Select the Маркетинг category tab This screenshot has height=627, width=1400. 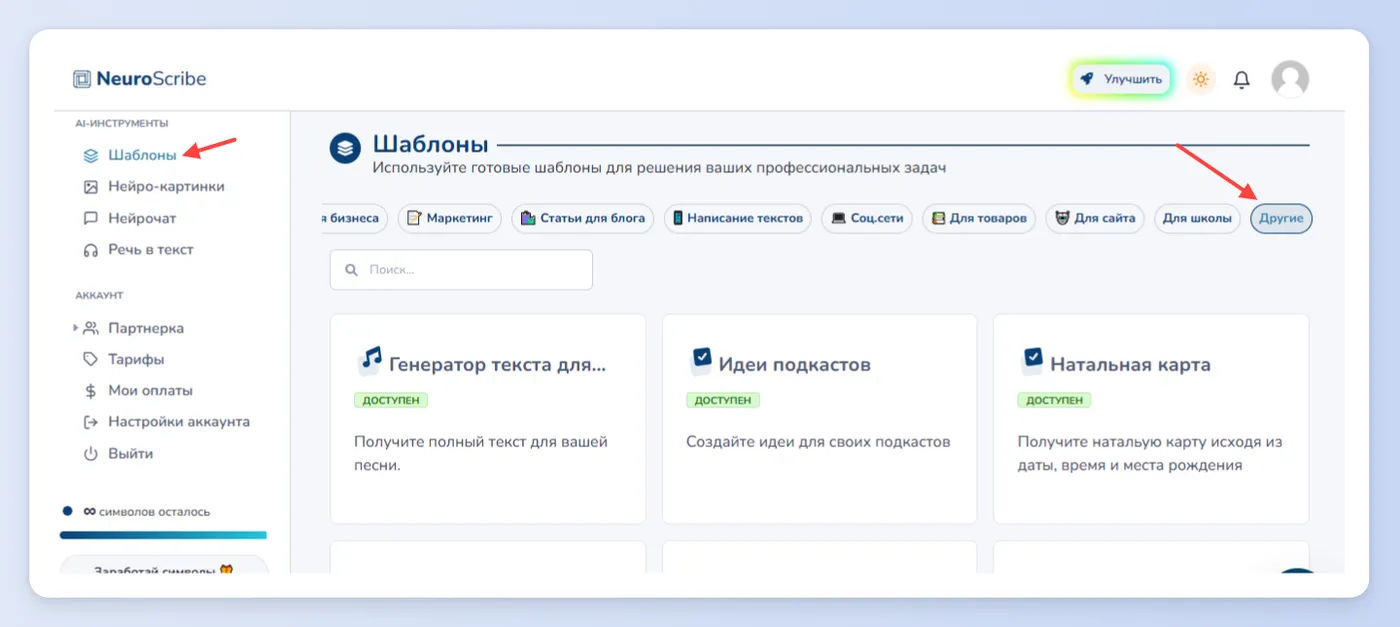pos(449,218)
